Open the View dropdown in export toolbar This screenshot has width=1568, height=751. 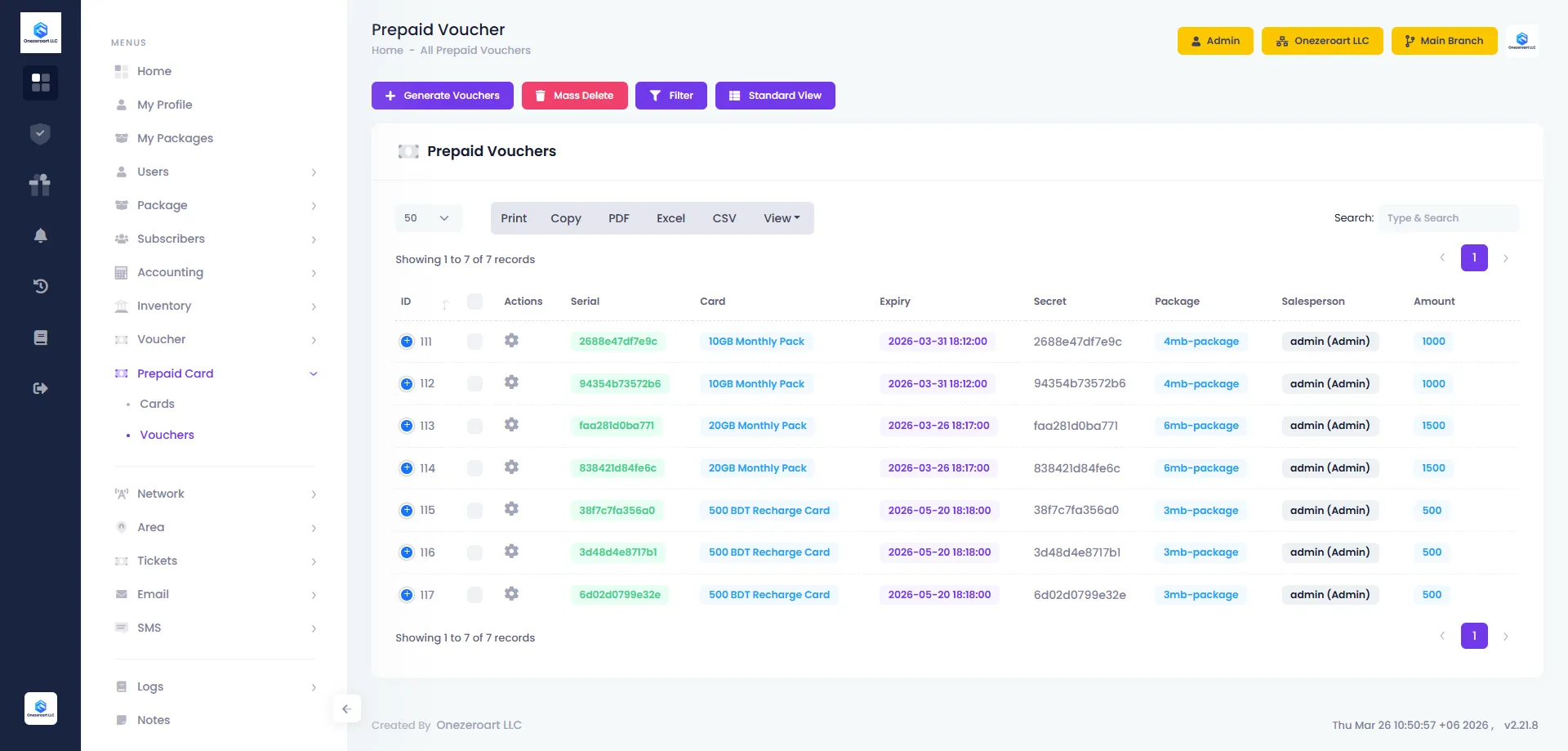pos(782,218)
